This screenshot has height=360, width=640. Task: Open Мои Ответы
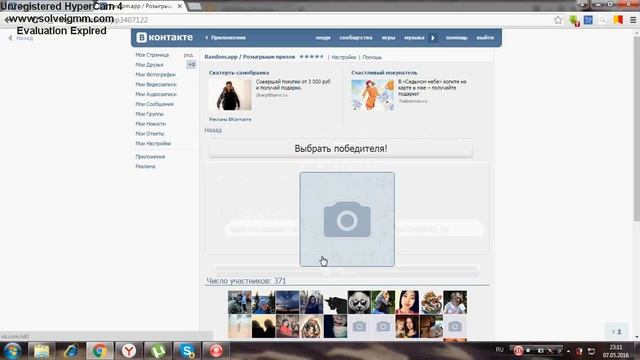click(150, 133)
